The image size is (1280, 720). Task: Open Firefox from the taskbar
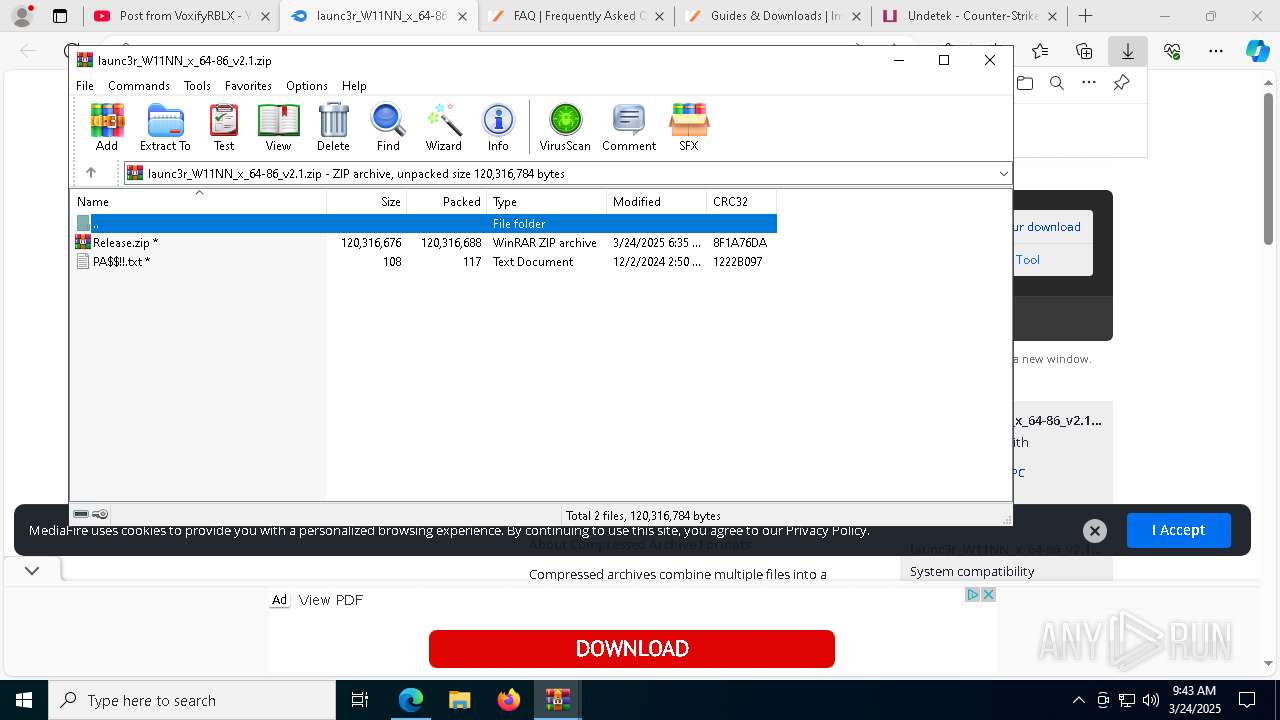[509, 700]
